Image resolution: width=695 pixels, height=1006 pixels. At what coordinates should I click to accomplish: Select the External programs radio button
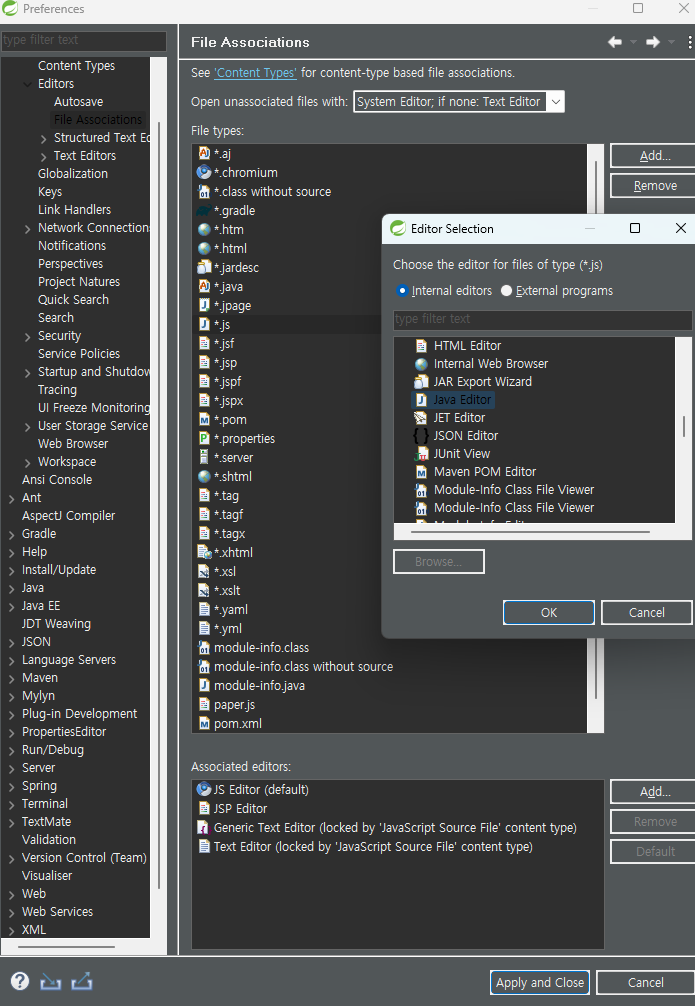(506, 291)
